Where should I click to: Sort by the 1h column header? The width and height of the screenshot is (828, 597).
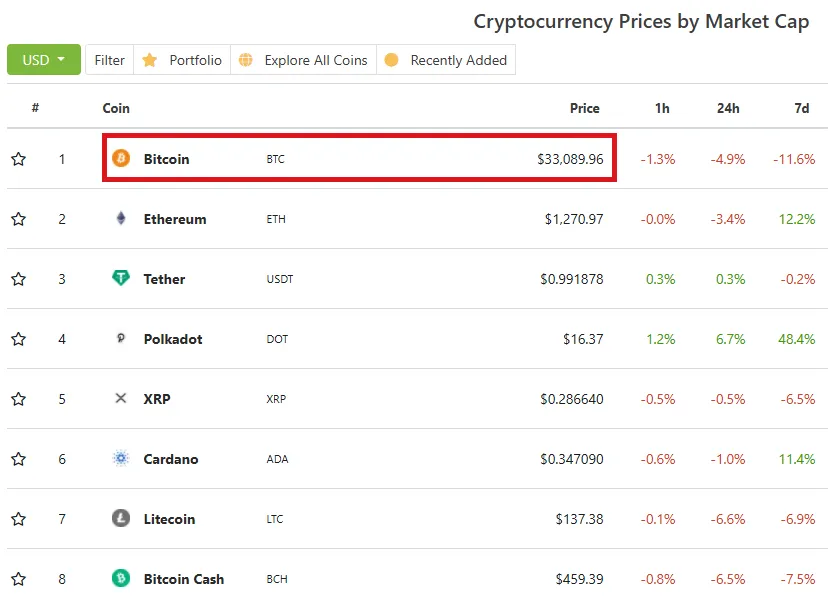tap(662, 108)
